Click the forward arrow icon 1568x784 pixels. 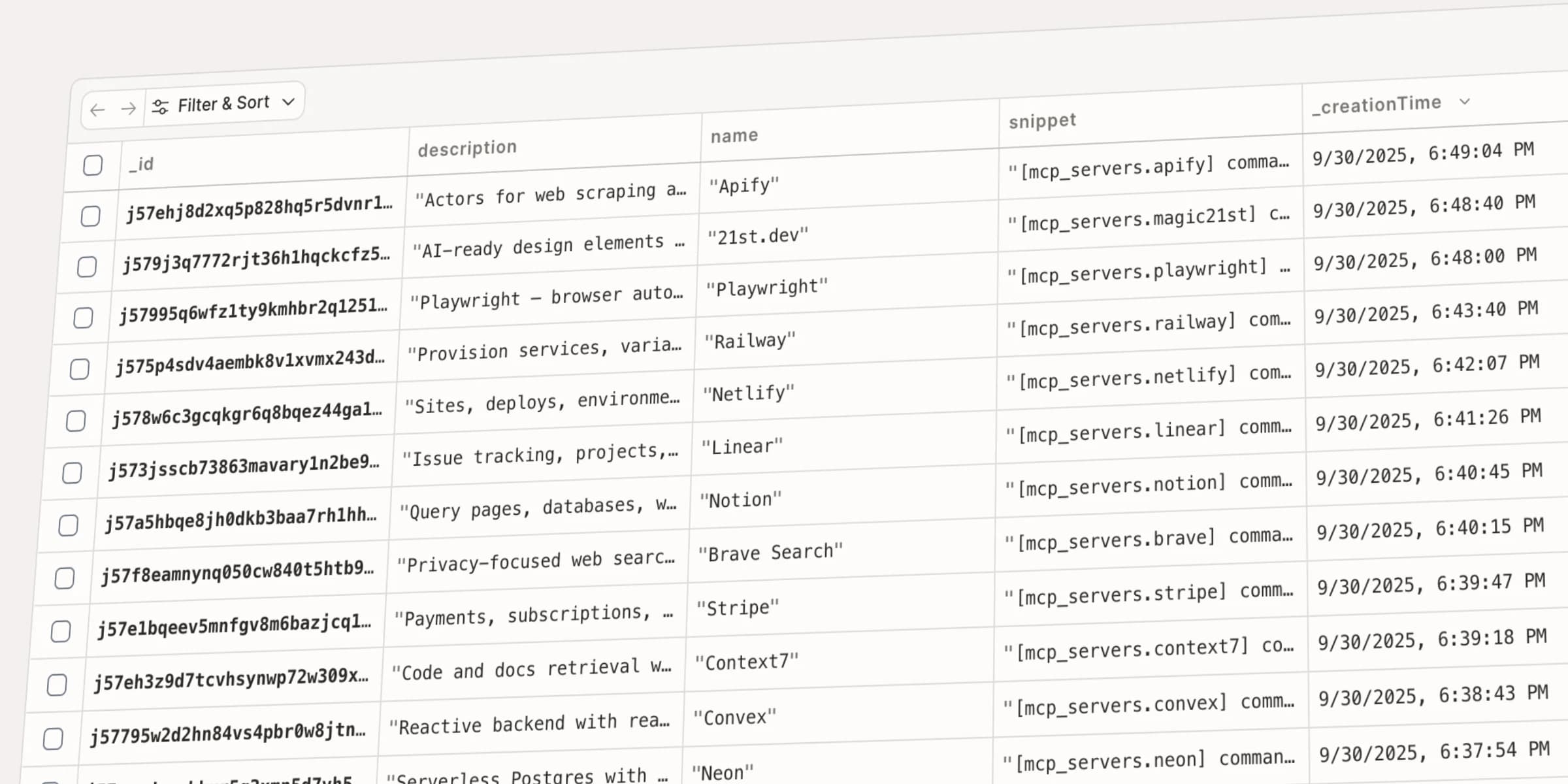[129, 108]
